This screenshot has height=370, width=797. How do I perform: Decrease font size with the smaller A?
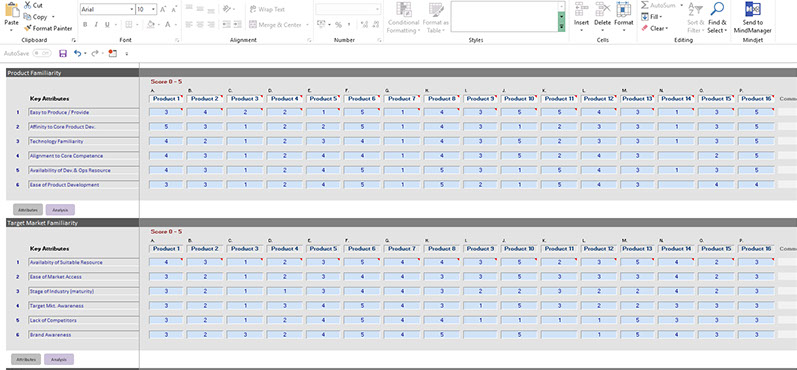174,10
